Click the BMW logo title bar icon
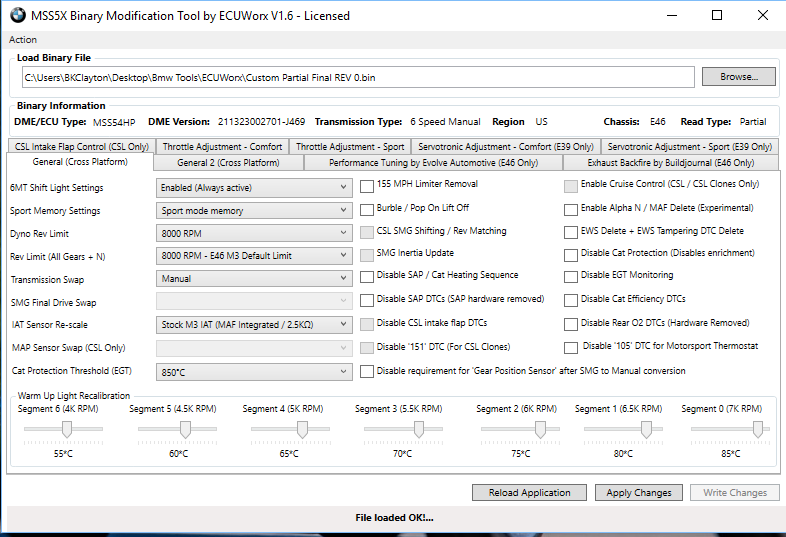Image resolution: width=786 pixels, height=537 pixels. [x=18, y=16]
